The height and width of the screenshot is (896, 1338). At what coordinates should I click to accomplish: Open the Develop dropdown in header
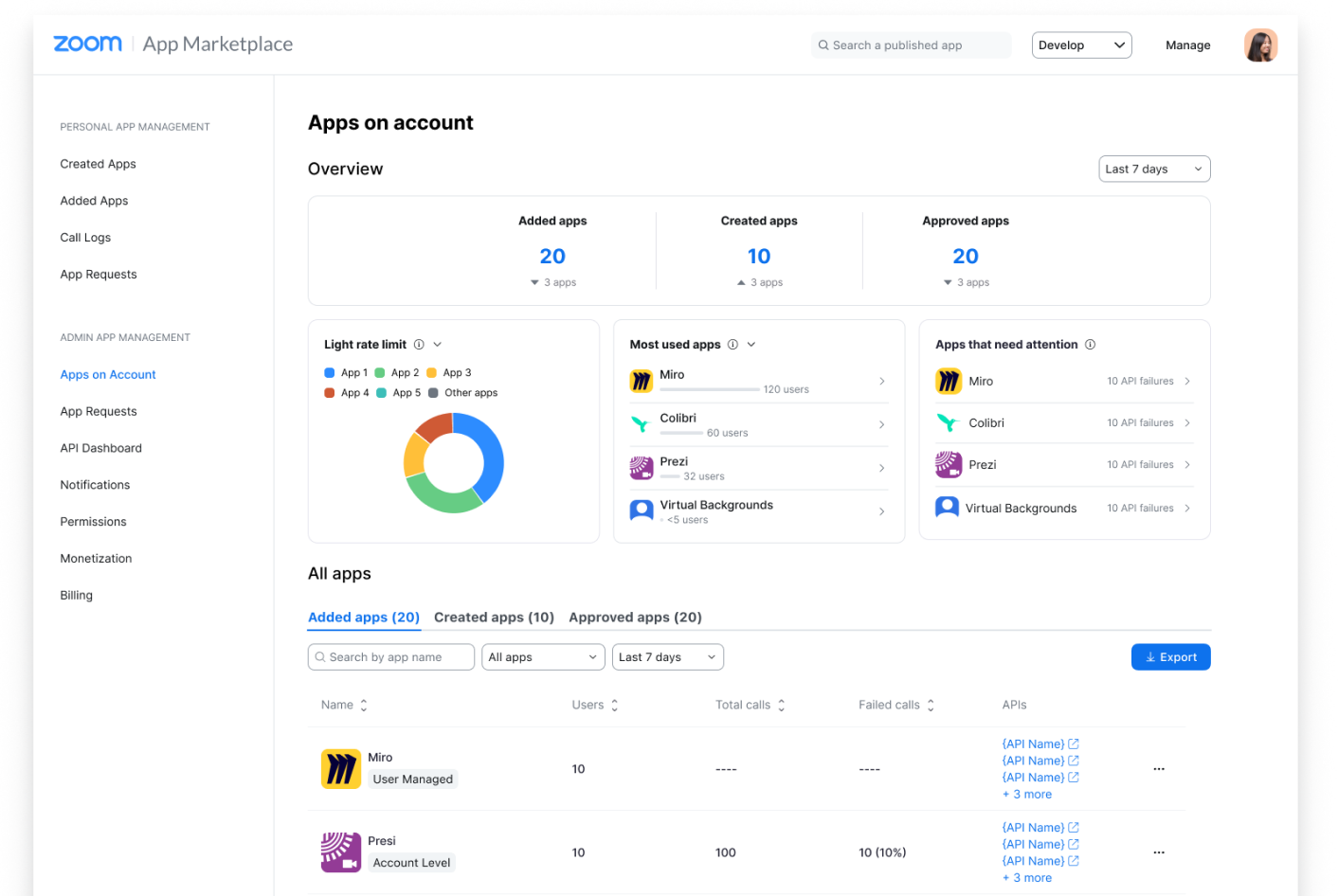pyautogui.click(x=1081, y=45)
